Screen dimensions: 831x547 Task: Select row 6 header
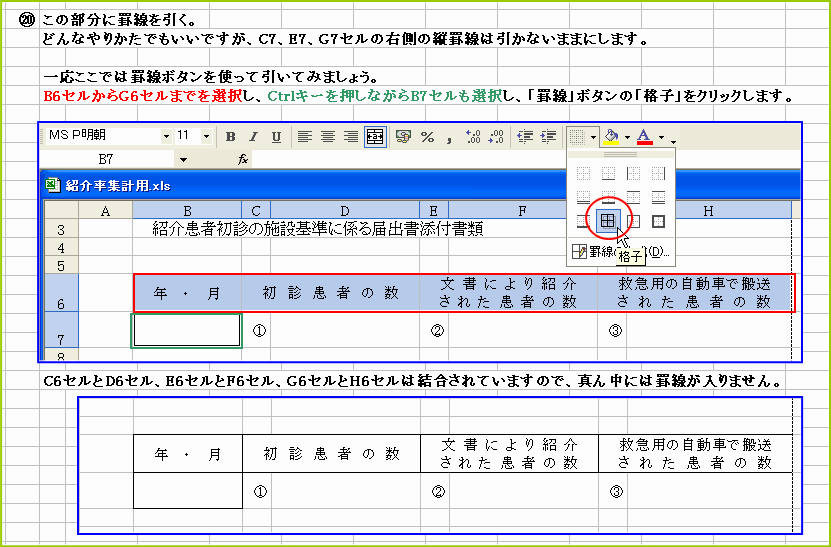(x=61, y=293)
